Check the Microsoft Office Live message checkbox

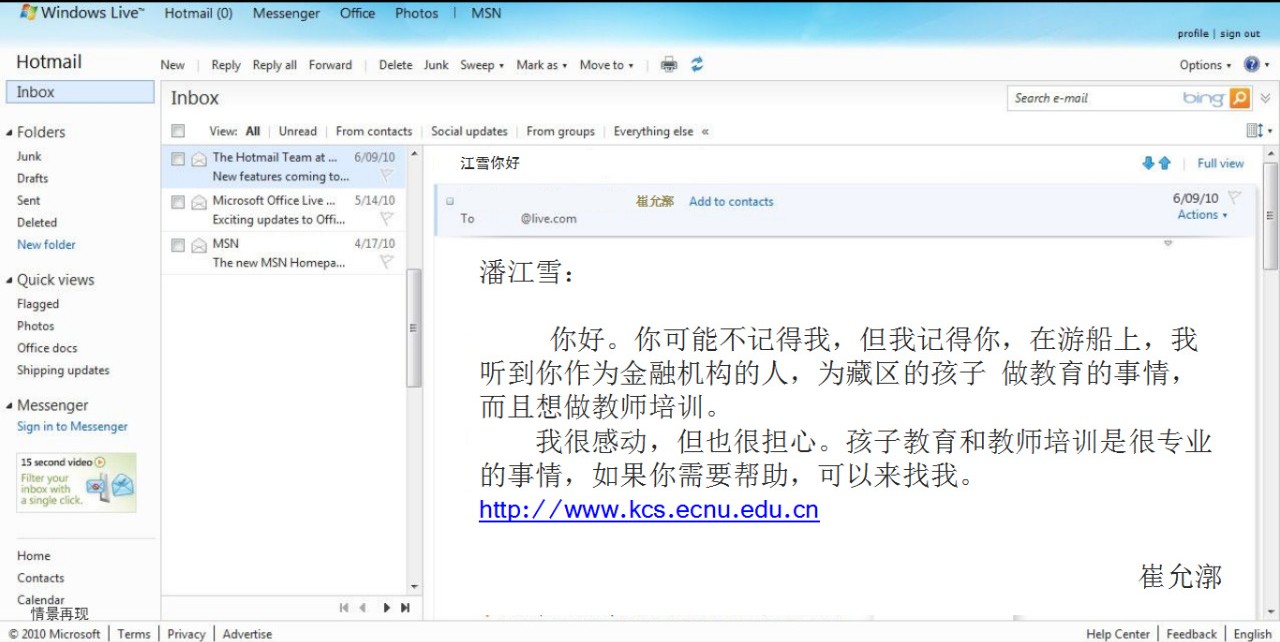[178, 201]
